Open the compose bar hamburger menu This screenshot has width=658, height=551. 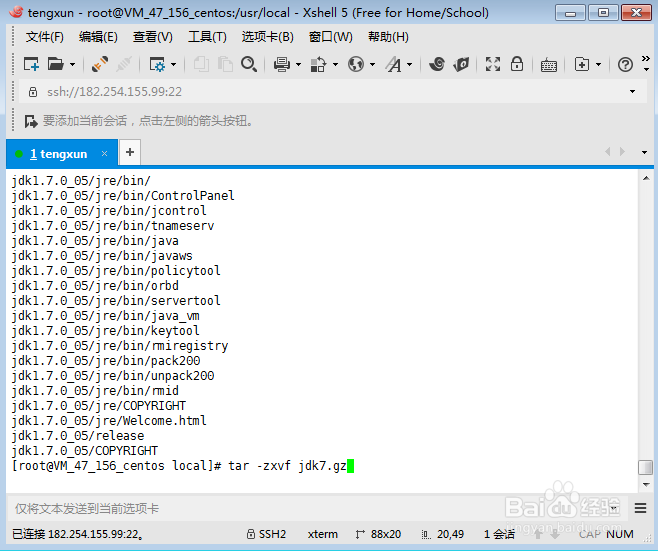640,508
